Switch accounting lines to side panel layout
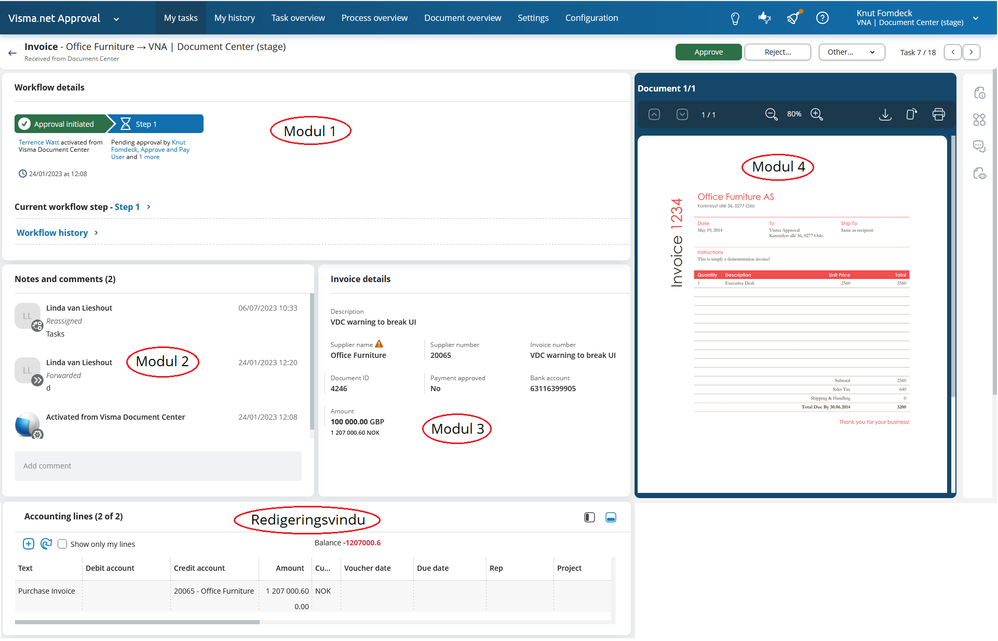Viewport: 998px width, 641px height. pos(589,518)
